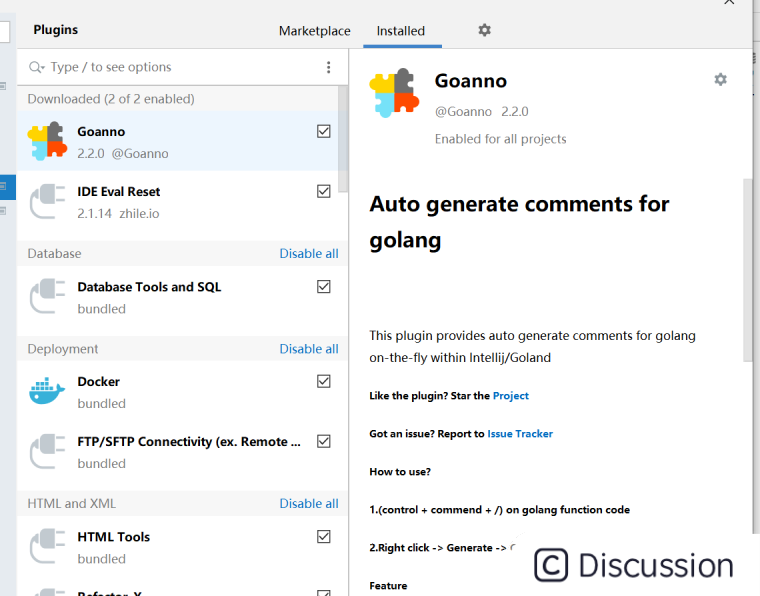Uncheck the IDE Eval Reset plugin
This screenshot has height=596, width=760.
[x=323, y=191]
